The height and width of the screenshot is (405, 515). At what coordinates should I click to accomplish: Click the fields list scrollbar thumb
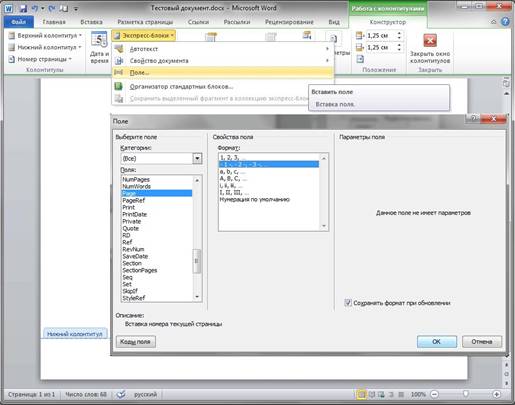[197, 261]
